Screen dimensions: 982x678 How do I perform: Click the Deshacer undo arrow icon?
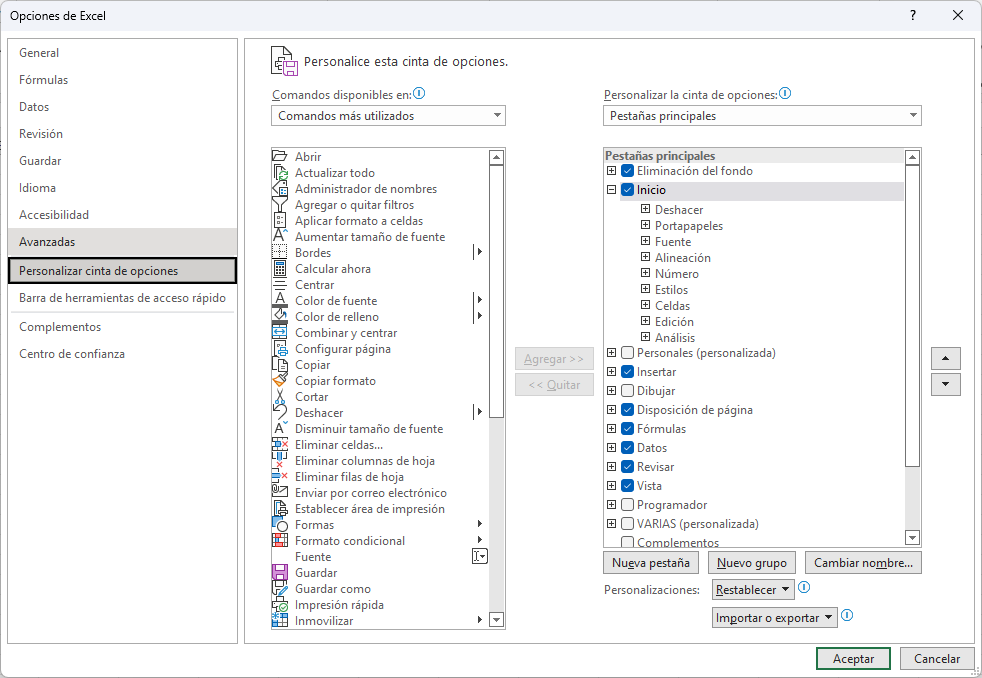pyautogui.click(x=279, y=413)
